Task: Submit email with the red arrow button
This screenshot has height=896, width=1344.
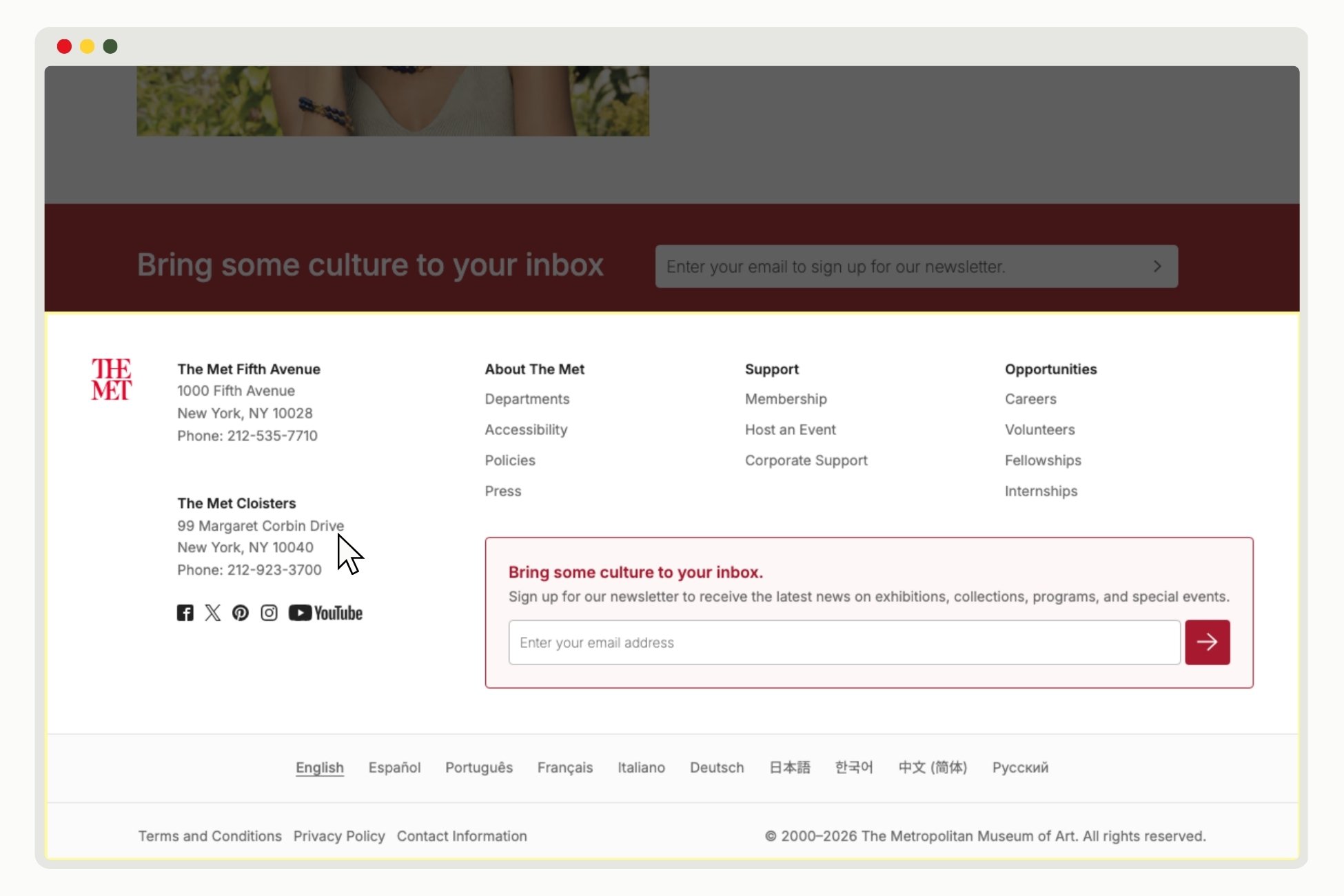Action: coord(1207,642)
